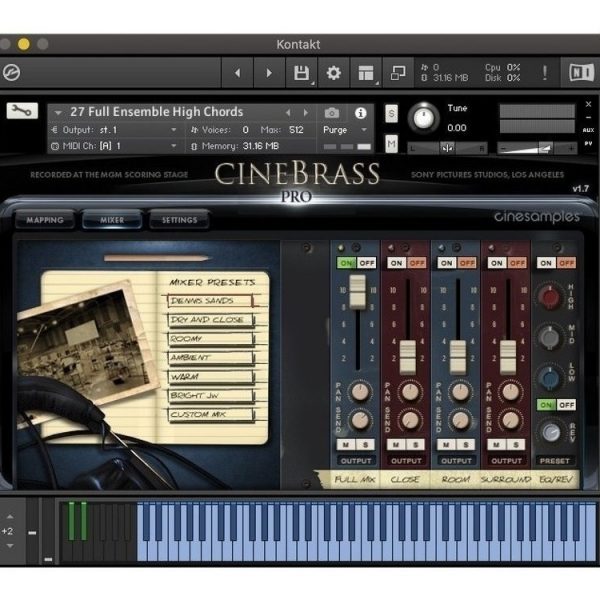Image resolution: width=600 pixels, height=600 pixels.
Task: Turn off the Full Mix channel
Action: (x=367, y=263)
